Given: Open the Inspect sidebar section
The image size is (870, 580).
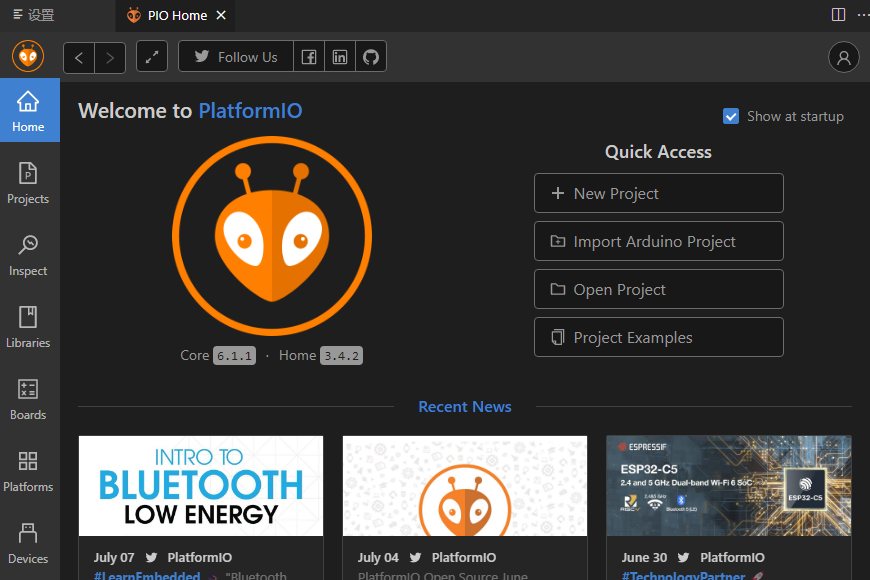Looking at the screenshot, I should (x=28, y=255).
